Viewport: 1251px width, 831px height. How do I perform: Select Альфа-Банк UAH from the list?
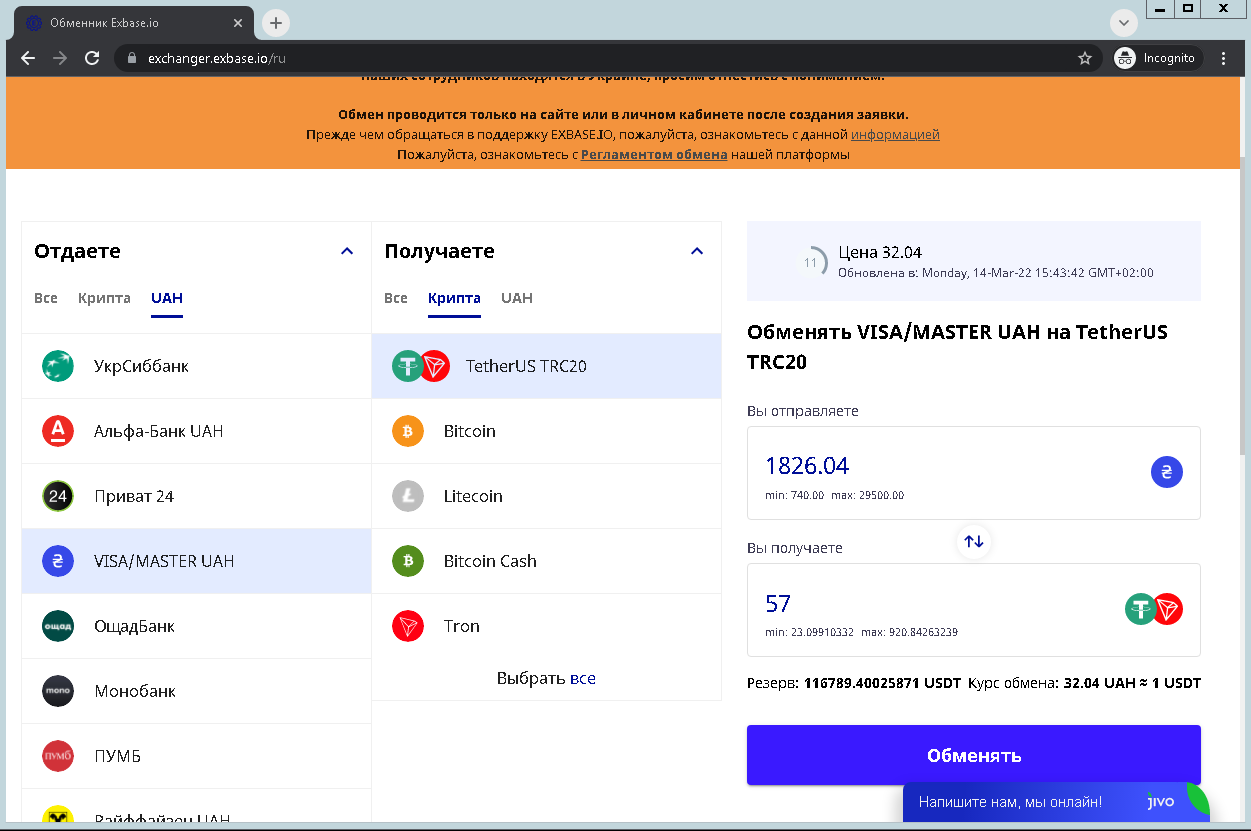coord(196,431)
